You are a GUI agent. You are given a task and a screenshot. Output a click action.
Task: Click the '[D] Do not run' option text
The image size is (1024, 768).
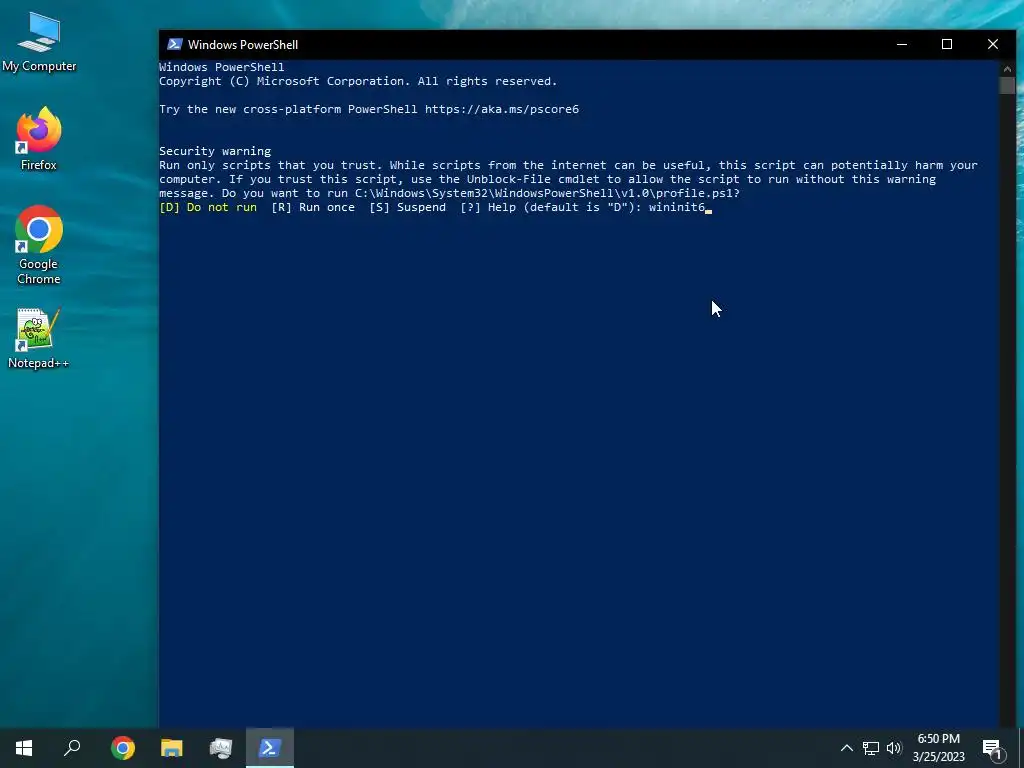208,207
